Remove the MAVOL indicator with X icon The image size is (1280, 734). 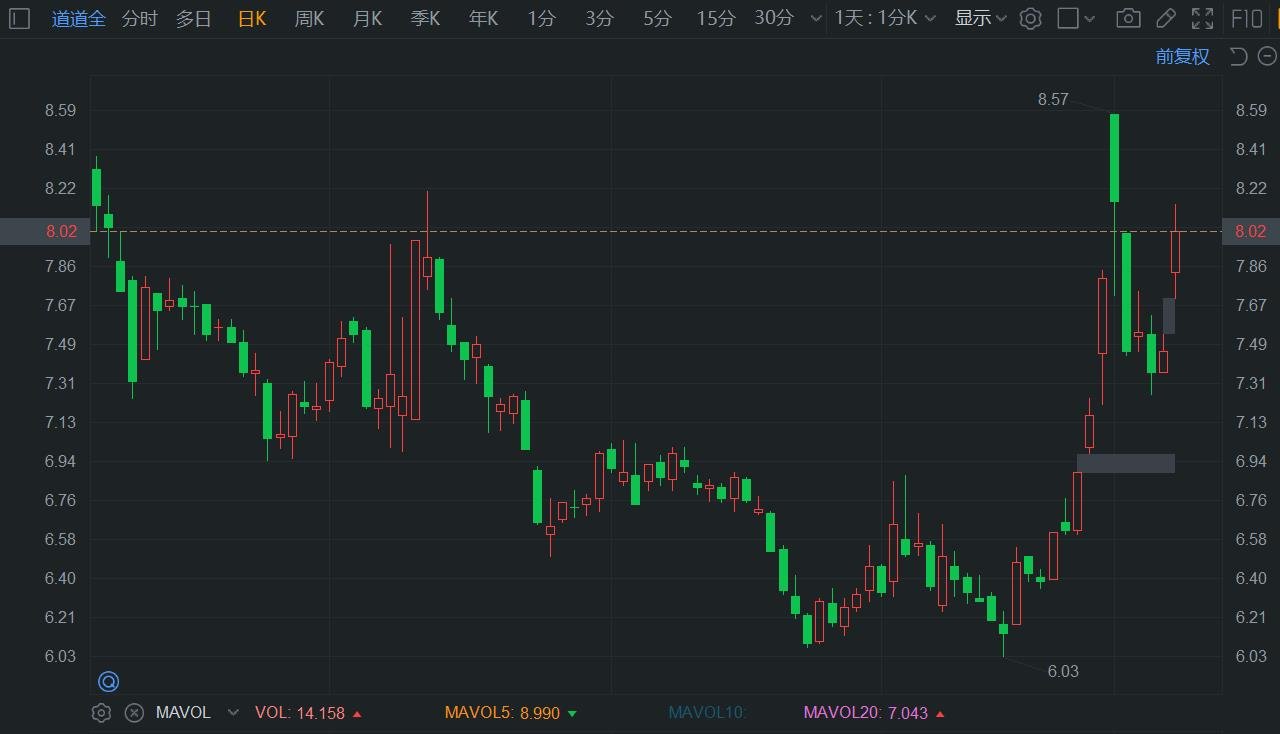click(134, 713)
